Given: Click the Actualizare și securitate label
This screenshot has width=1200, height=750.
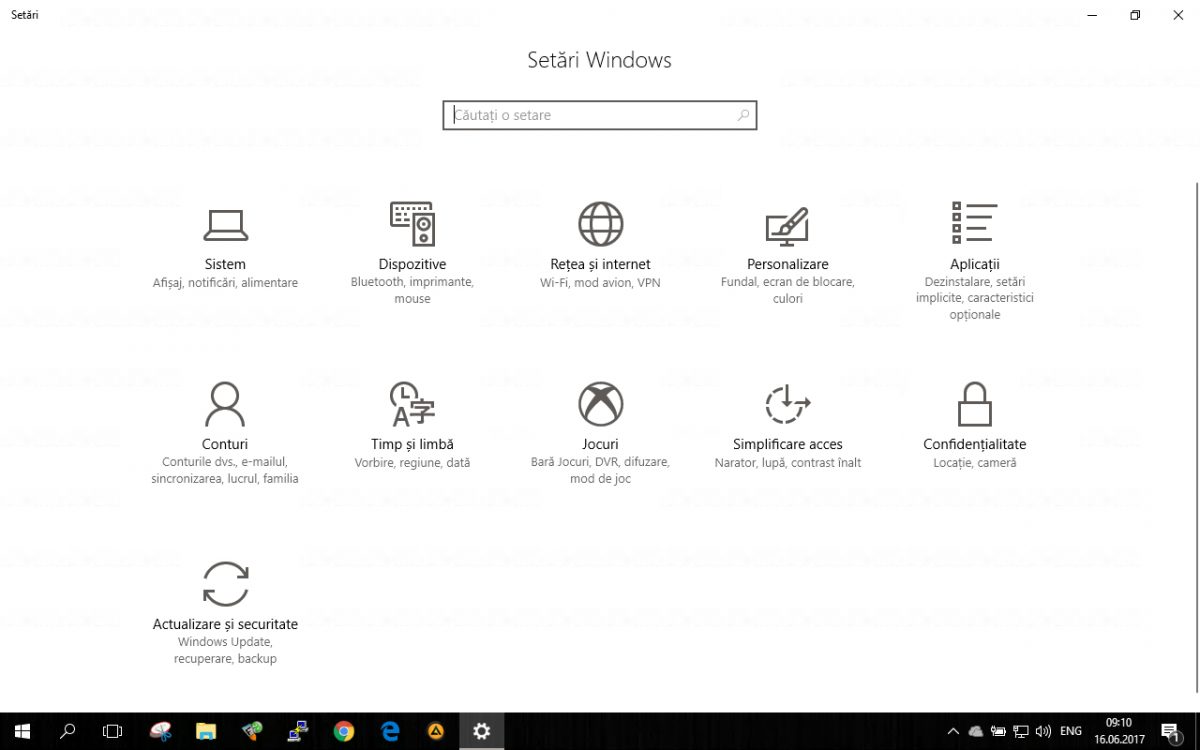Looking at the screenshot, I should tap(225, 624).
